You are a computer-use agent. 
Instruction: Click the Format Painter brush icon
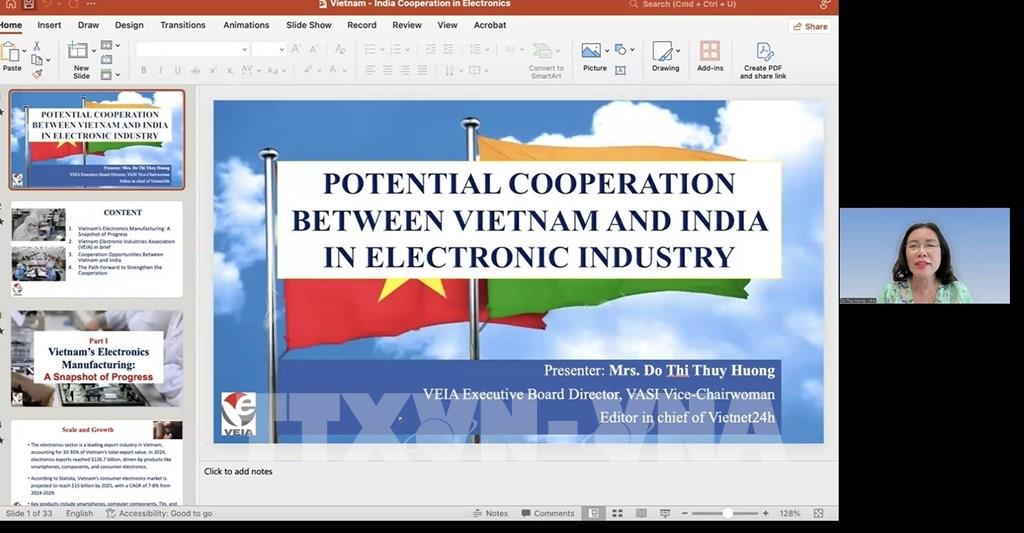[37, 74]
